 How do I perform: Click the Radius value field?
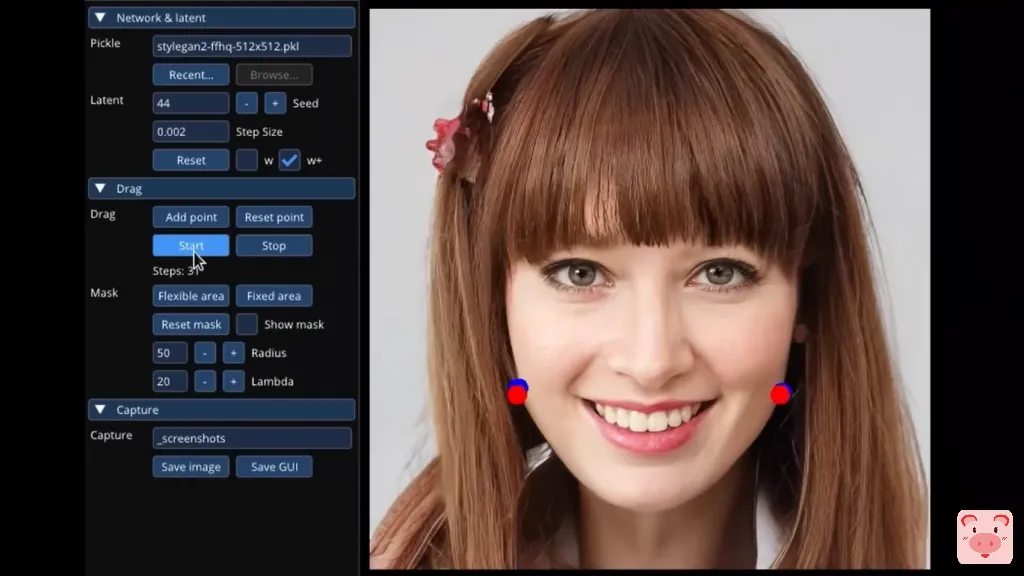point(170,353)
